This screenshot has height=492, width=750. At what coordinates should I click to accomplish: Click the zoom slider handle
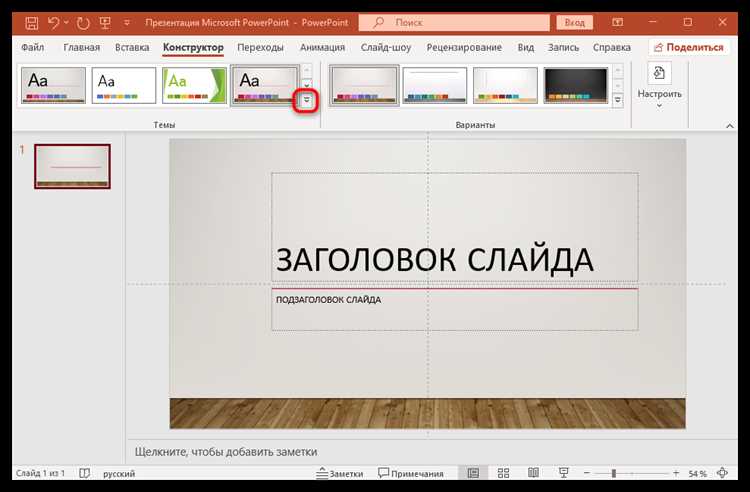[614, 473]
